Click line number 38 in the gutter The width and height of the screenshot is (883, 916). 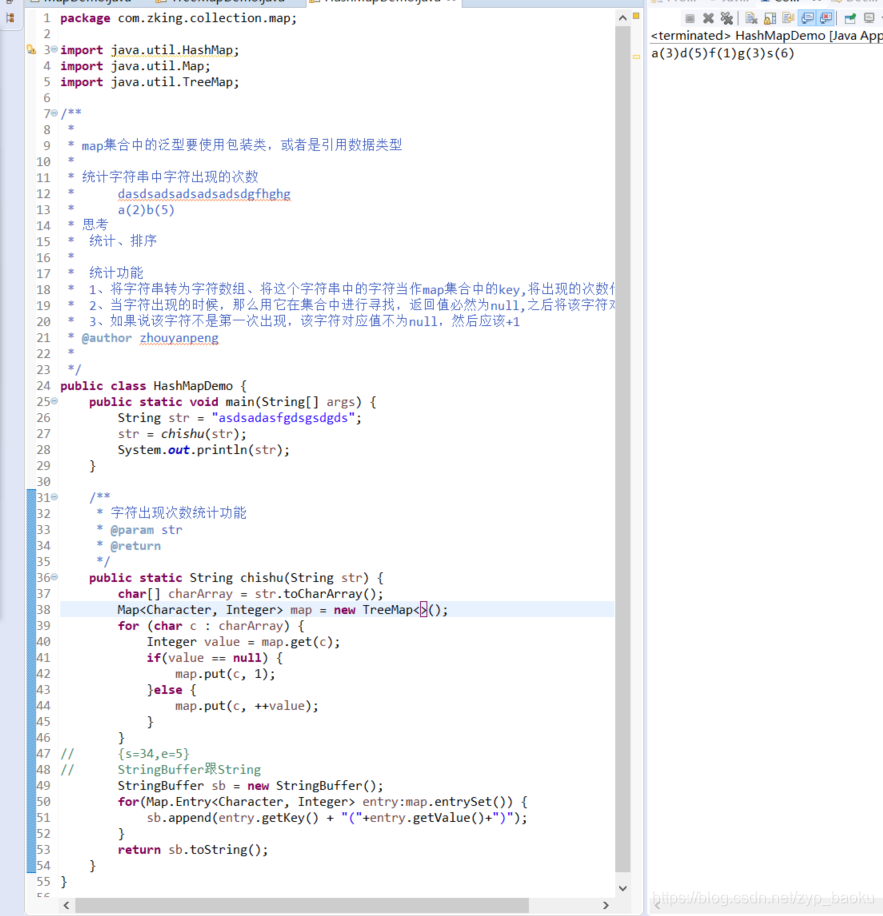pos(44,610)
